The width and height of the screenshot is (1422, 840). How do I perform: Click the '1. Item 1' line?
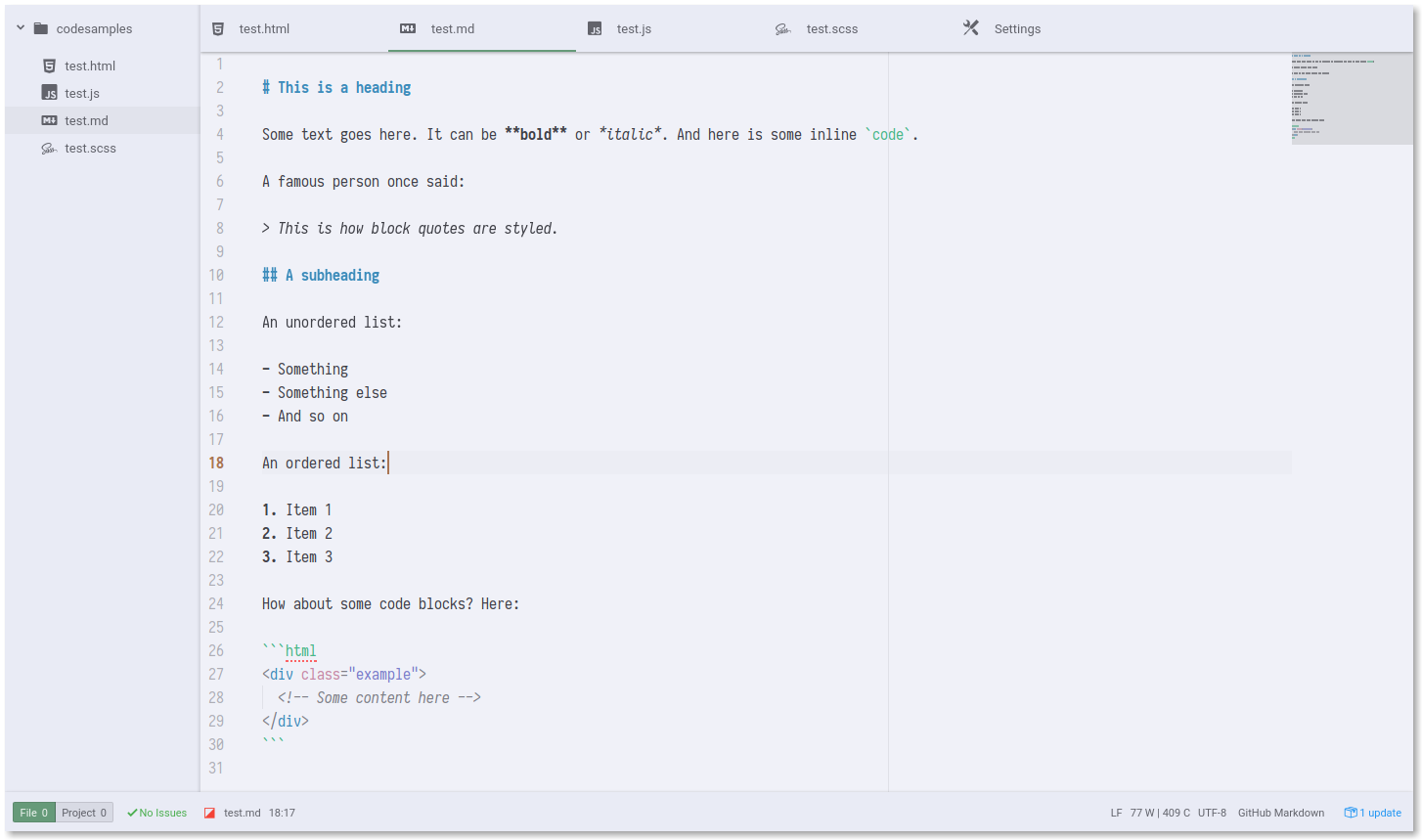(x=297, y=509)
